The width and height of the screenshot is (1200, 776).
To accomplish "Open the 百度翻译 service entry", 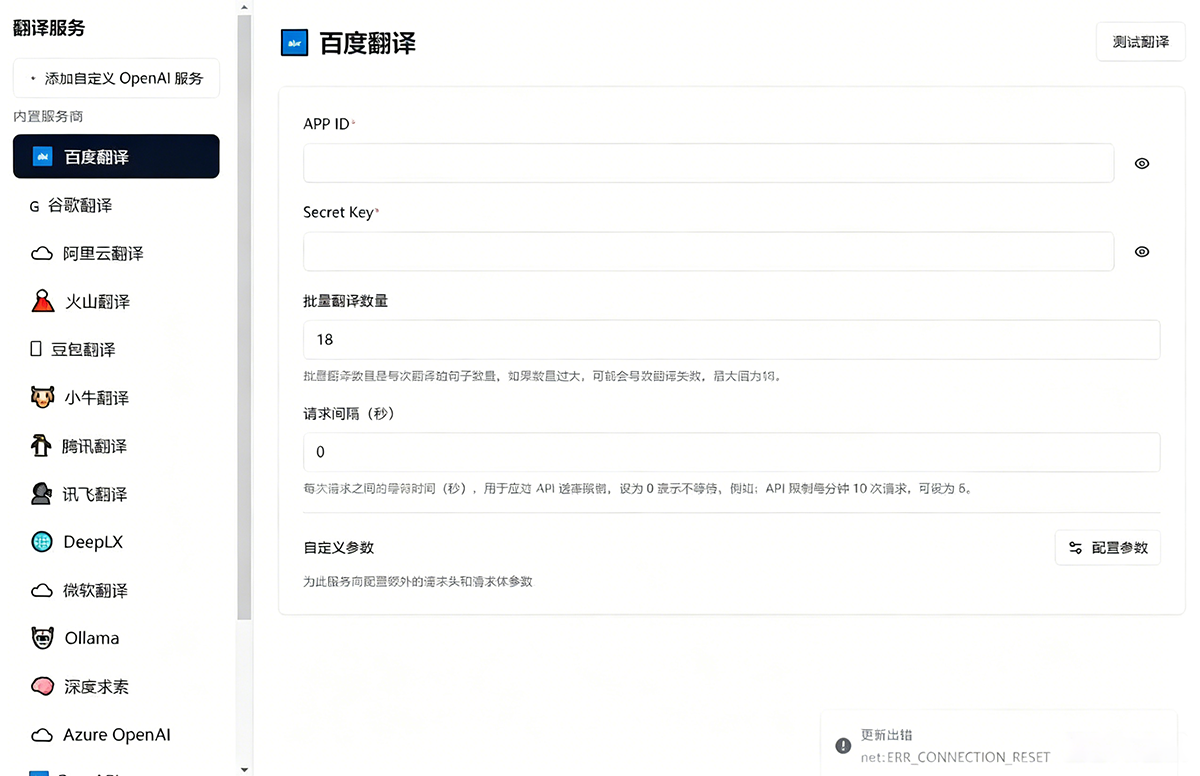I will point(116,156).
